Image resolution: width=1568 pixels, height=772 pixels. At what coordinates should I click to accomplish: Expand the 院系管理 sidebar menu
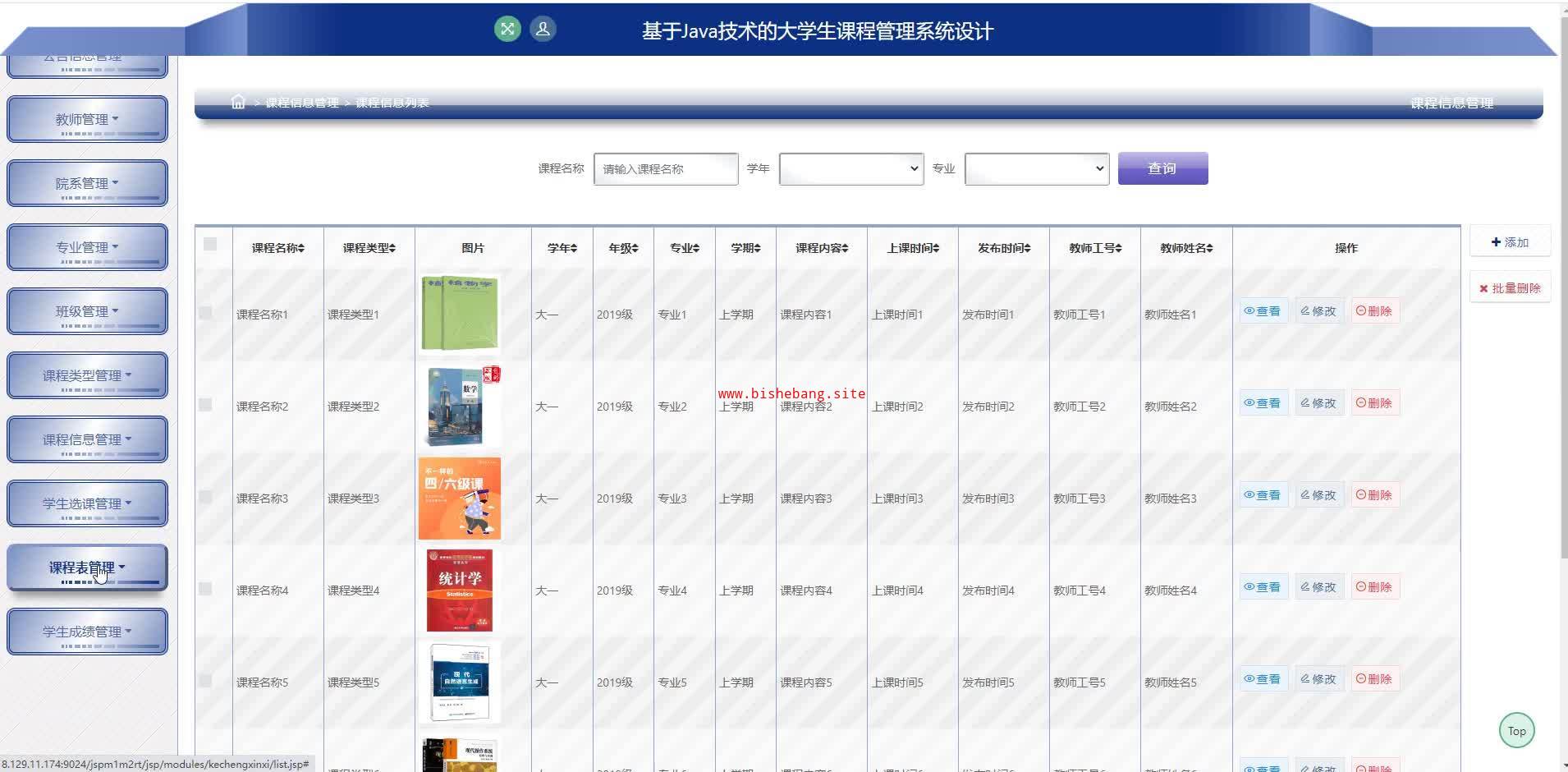pos(87,183)
